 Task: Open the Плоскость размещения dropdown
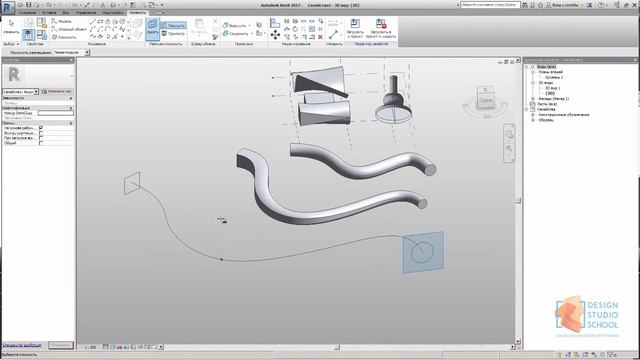click(x=71, y=52)
